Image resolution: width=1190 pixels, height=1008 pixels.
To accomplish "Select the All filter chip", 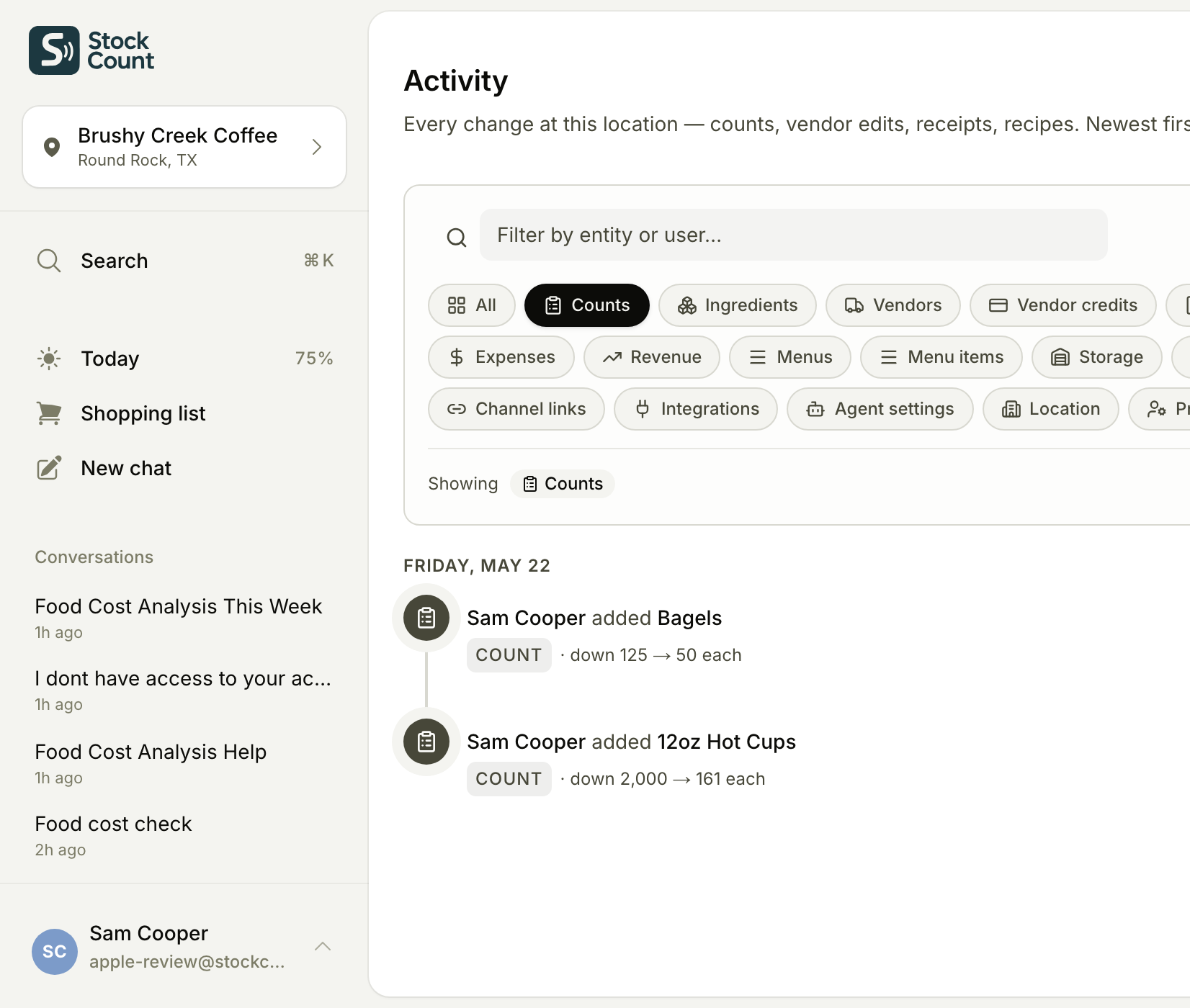I will 472,305.
